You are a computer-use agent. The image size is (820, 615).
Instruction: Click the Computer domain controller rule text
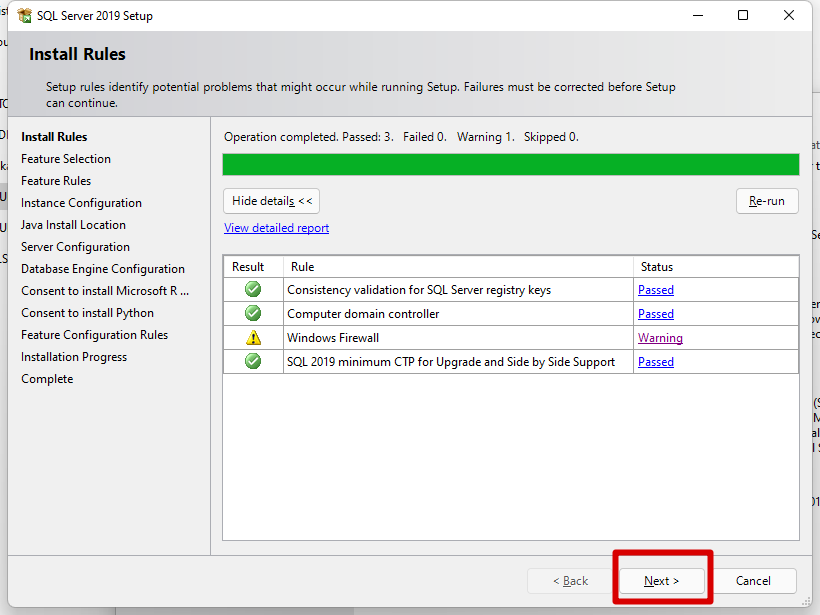coord(363,314)
